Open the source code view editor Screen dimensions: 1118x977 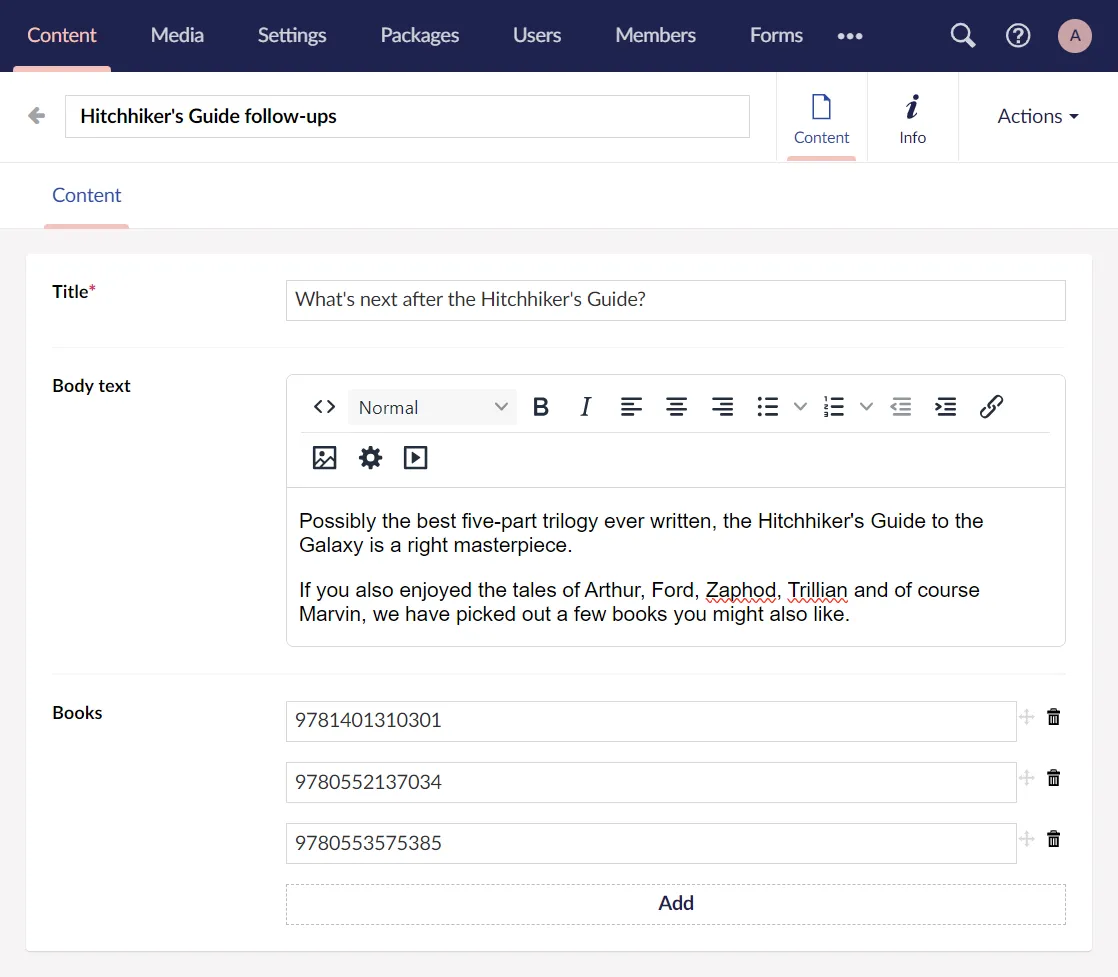(324, 407)
